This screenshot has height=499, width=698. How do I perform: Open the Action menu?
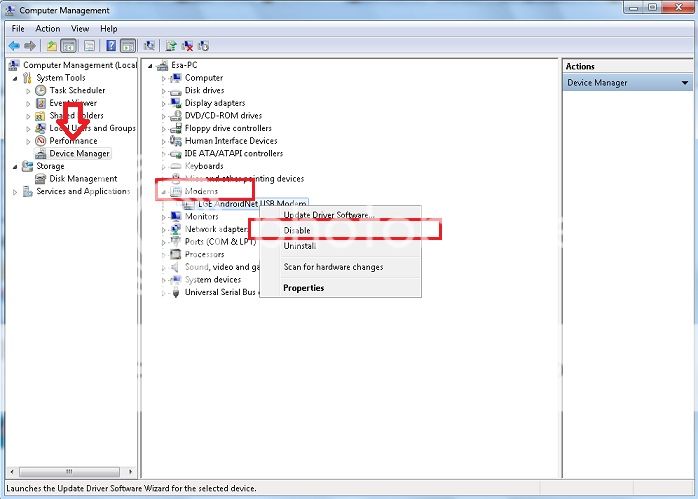(48, 29)
